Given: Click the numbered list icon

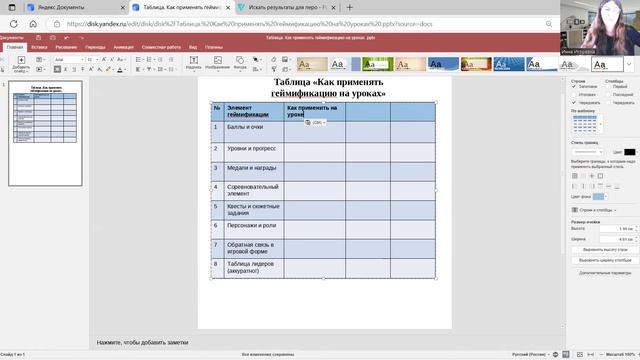Looking at the screenshot, I should coord(149,60).
